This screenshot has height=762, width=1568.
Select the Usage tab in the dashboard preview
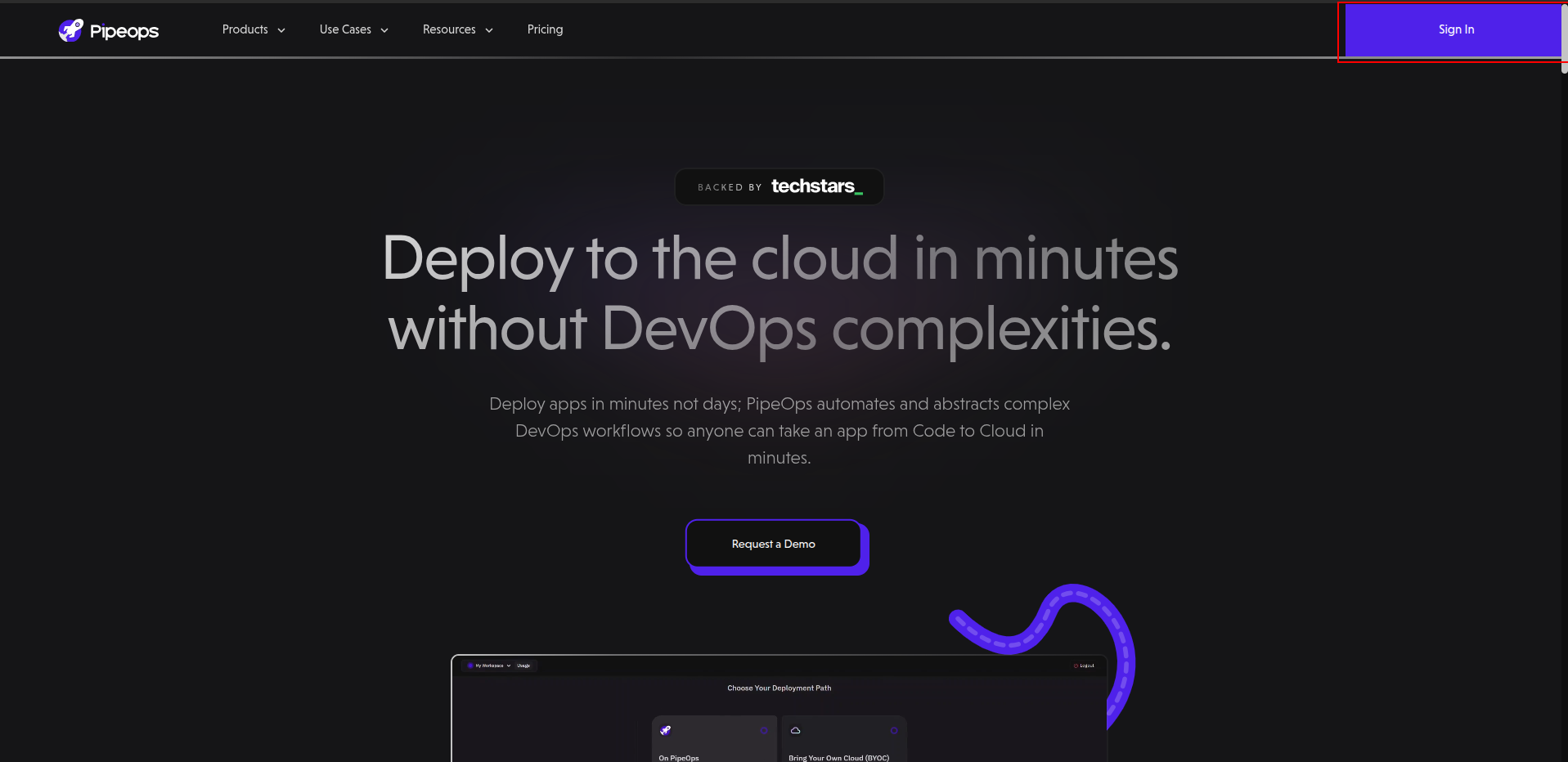(x=523, y=666)
